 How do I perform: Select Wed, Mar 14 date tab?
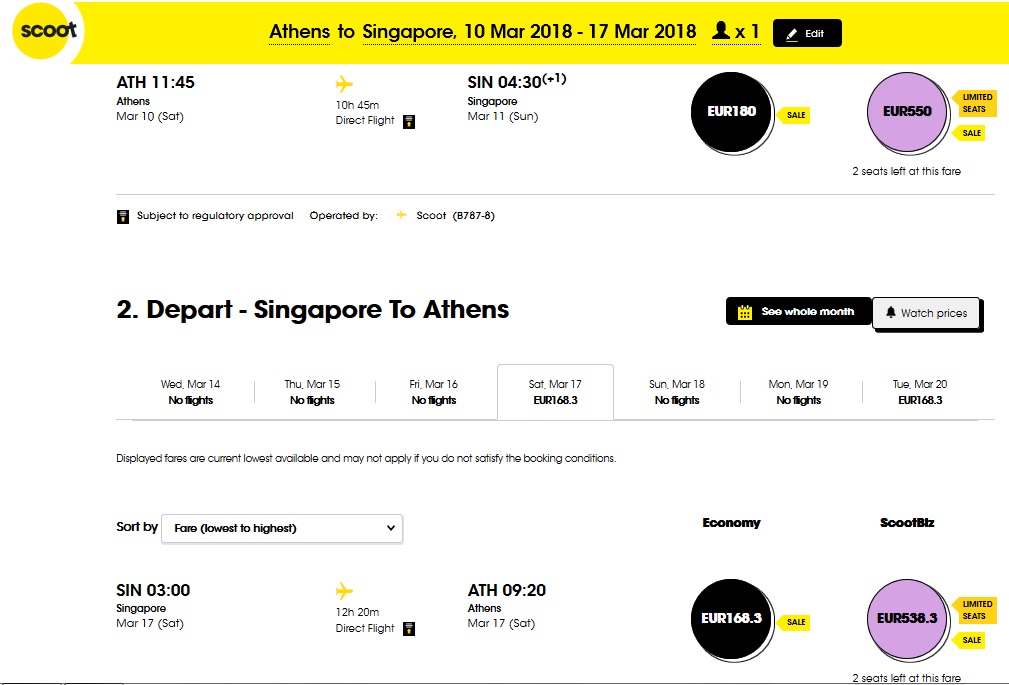[x=190, y=392]
